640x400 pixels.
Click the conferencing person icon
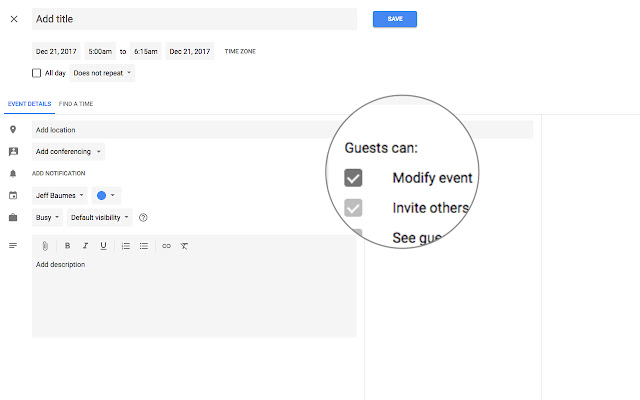(13, 151)
